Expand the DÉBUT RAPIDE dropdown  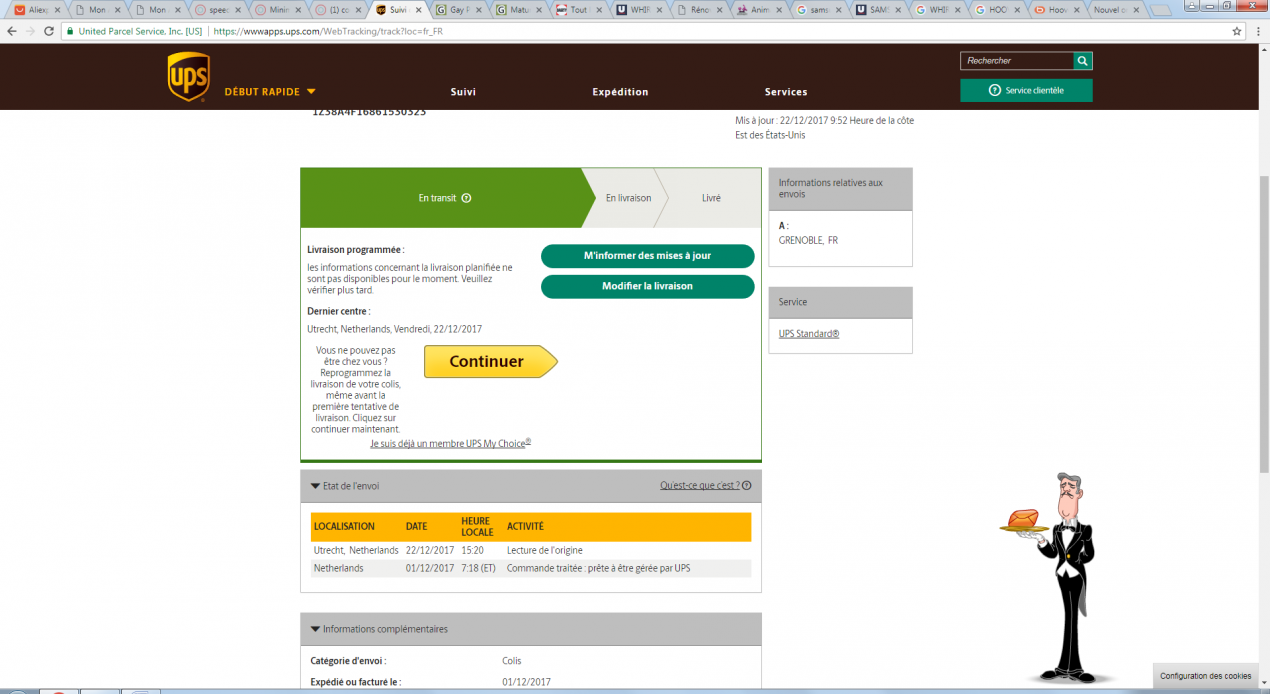(x=270, y=92)
